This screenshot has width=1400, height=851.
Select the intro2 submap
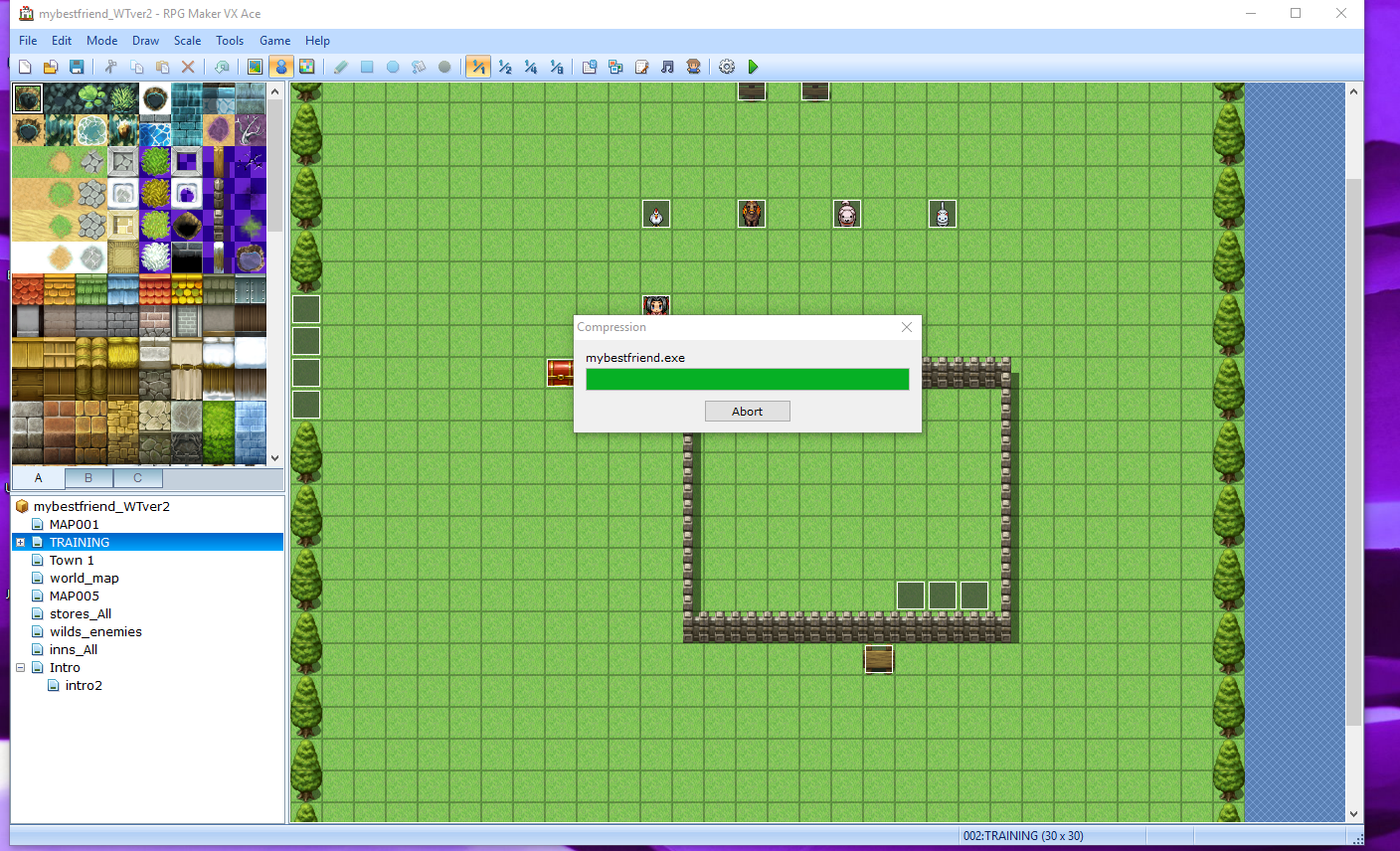point(84,685)
